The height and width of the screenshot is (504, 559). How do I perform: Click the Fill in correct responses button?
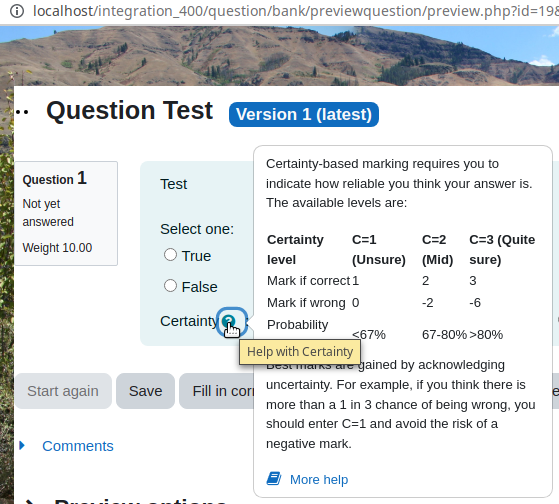coord(216,391)
